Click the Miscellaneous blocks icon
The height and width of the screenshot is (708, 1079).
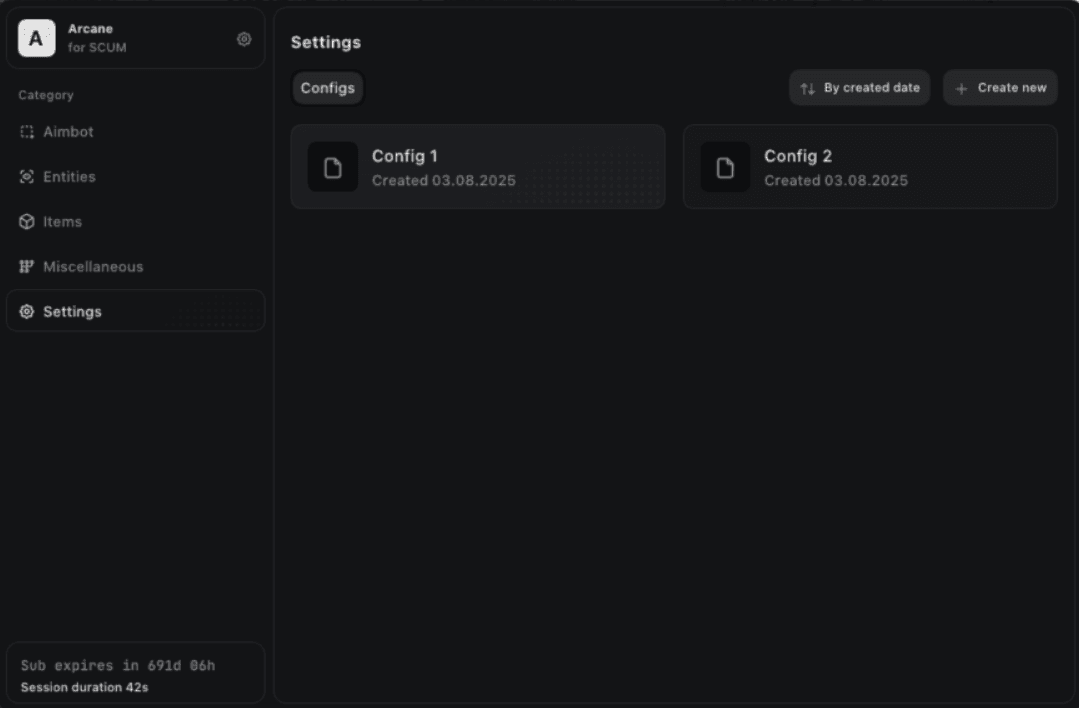tap(27, 267)
